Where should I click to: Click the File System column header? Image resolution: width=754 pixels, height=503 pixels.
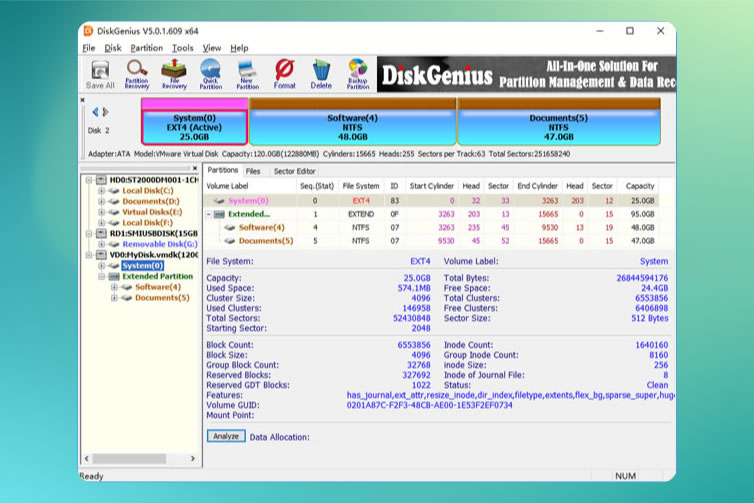tap(361, 186)
